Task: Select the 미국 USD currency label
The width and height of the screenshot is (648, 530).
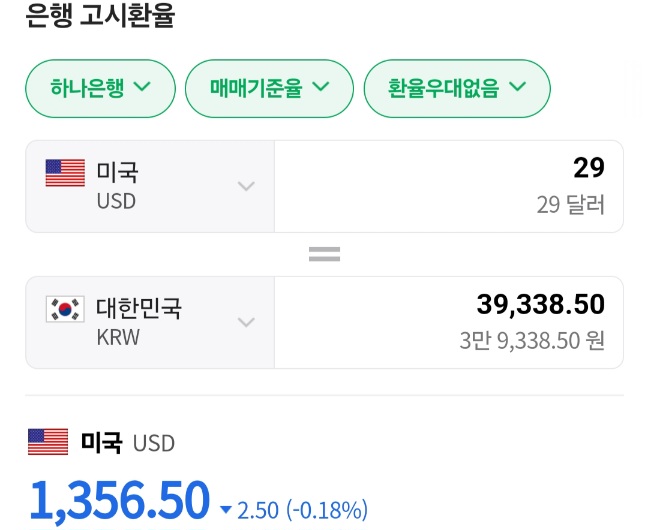Action: coord(117,186)
